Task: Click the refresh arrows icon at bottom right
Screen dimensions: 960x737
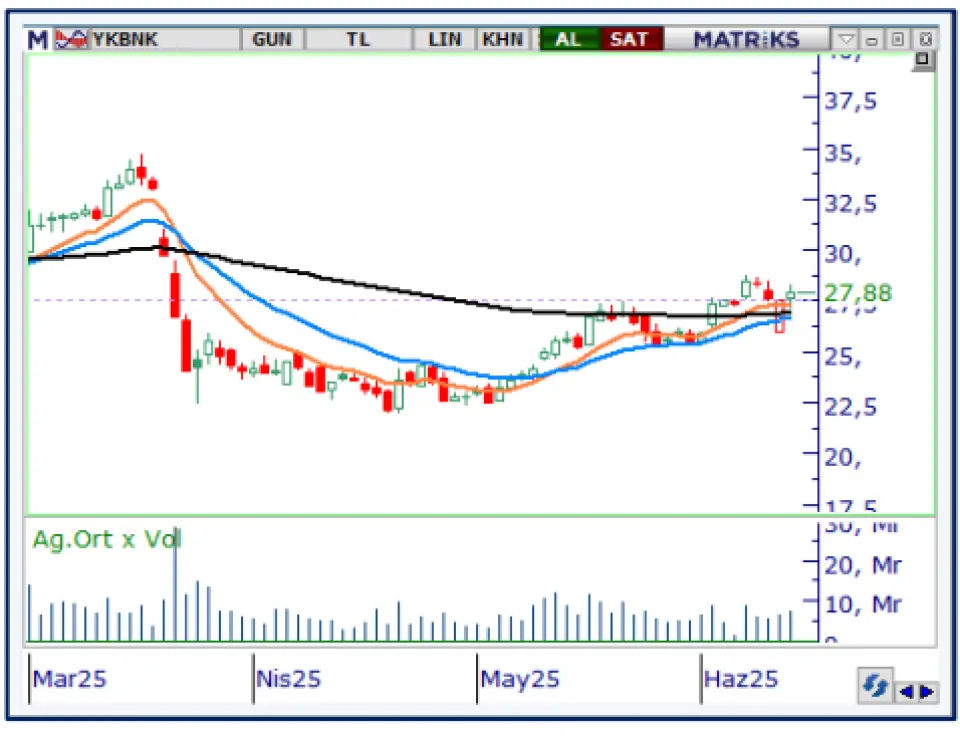Action: click(874, 686)
